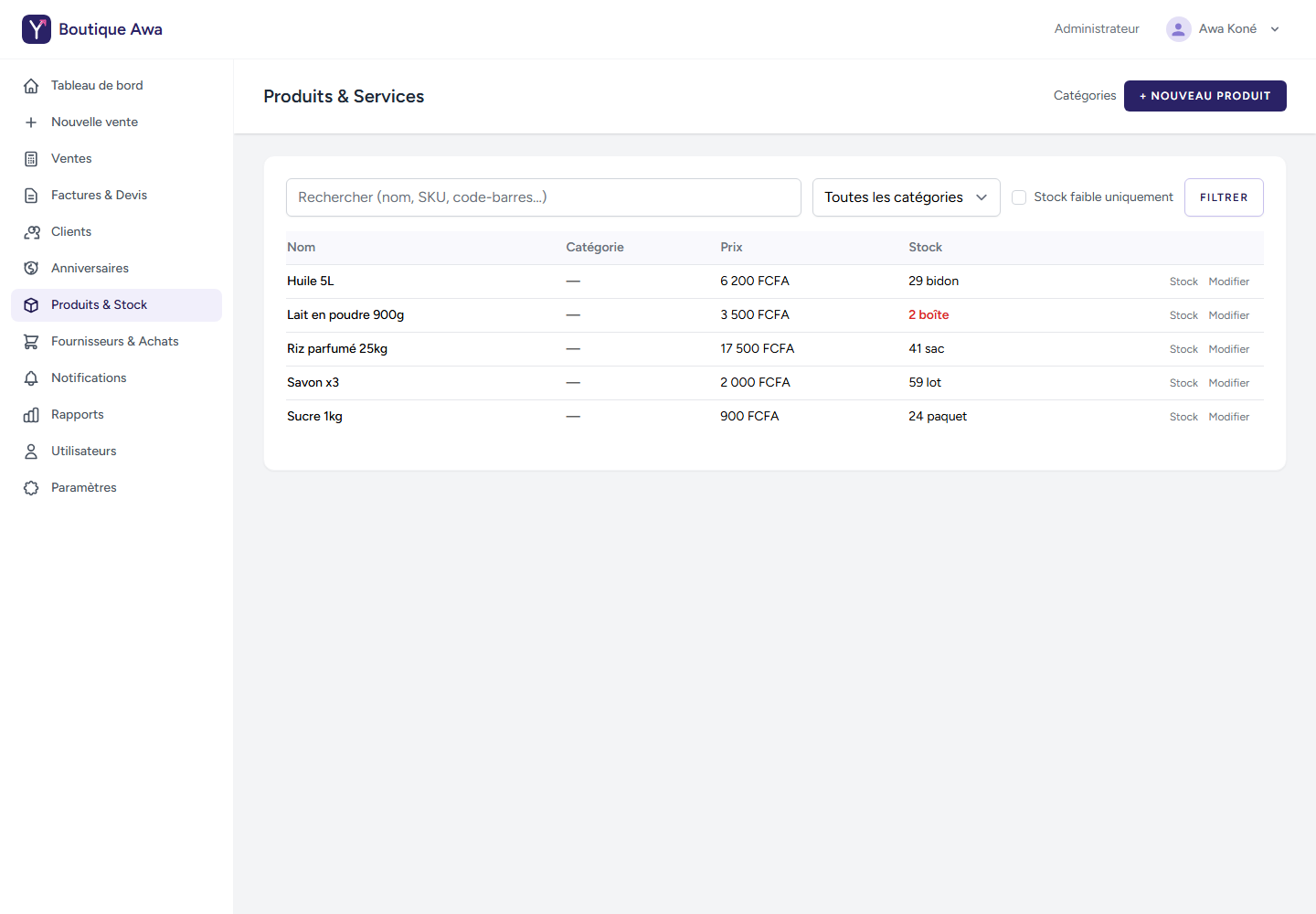Image resolution: width=1316 pixels, height=914 pixels.
Task: Click the 'Riz parfumé 25kg' product name
Action: click(337, 349)
